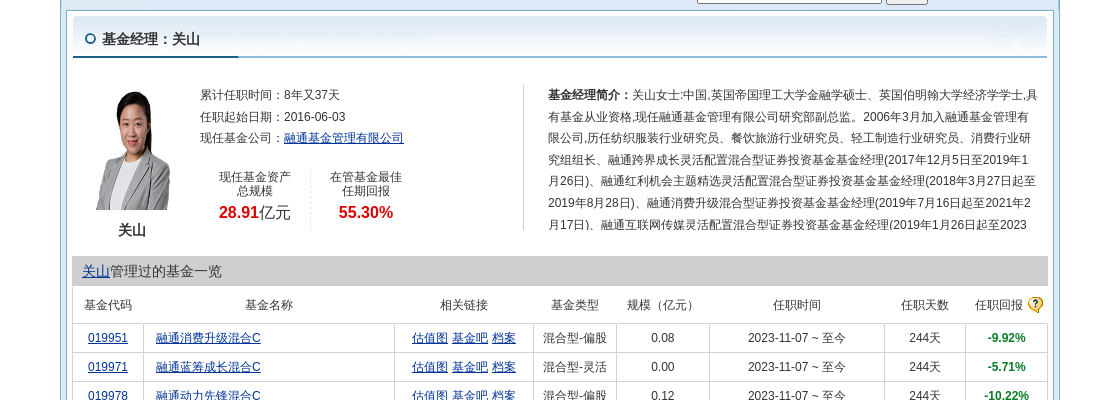Click the 基金经理:关山 section header

(151, 39)
